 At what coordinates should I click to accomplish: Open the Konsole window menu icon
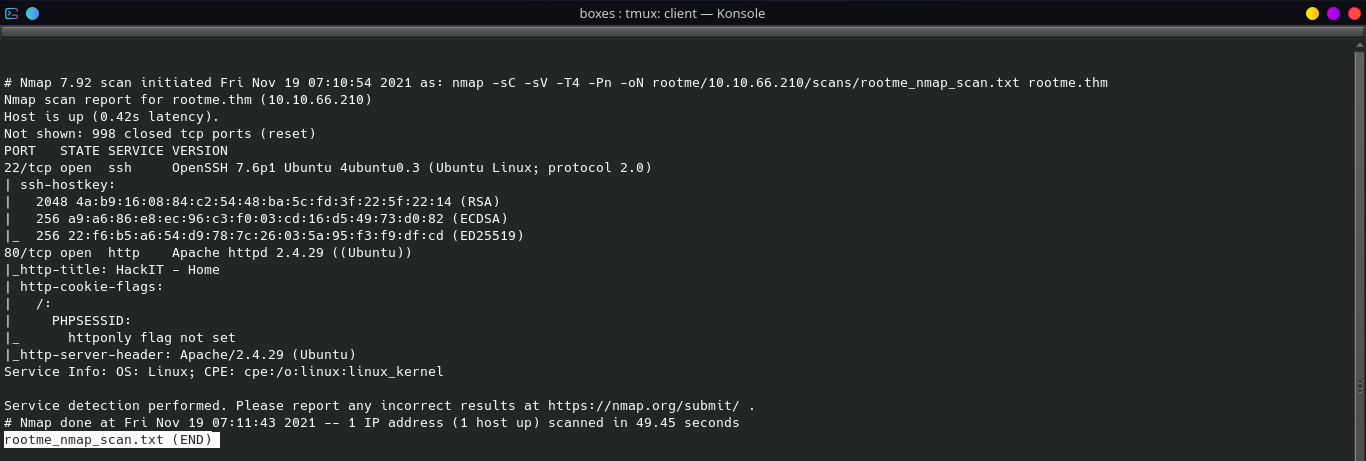(11, 13)
